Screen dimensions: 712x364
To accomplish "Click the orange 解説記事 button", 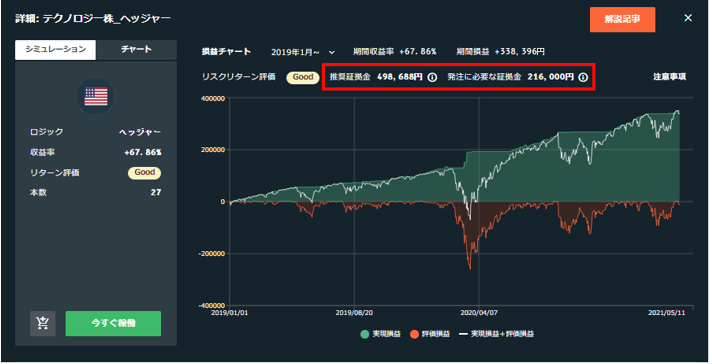I will pos(622,20).
